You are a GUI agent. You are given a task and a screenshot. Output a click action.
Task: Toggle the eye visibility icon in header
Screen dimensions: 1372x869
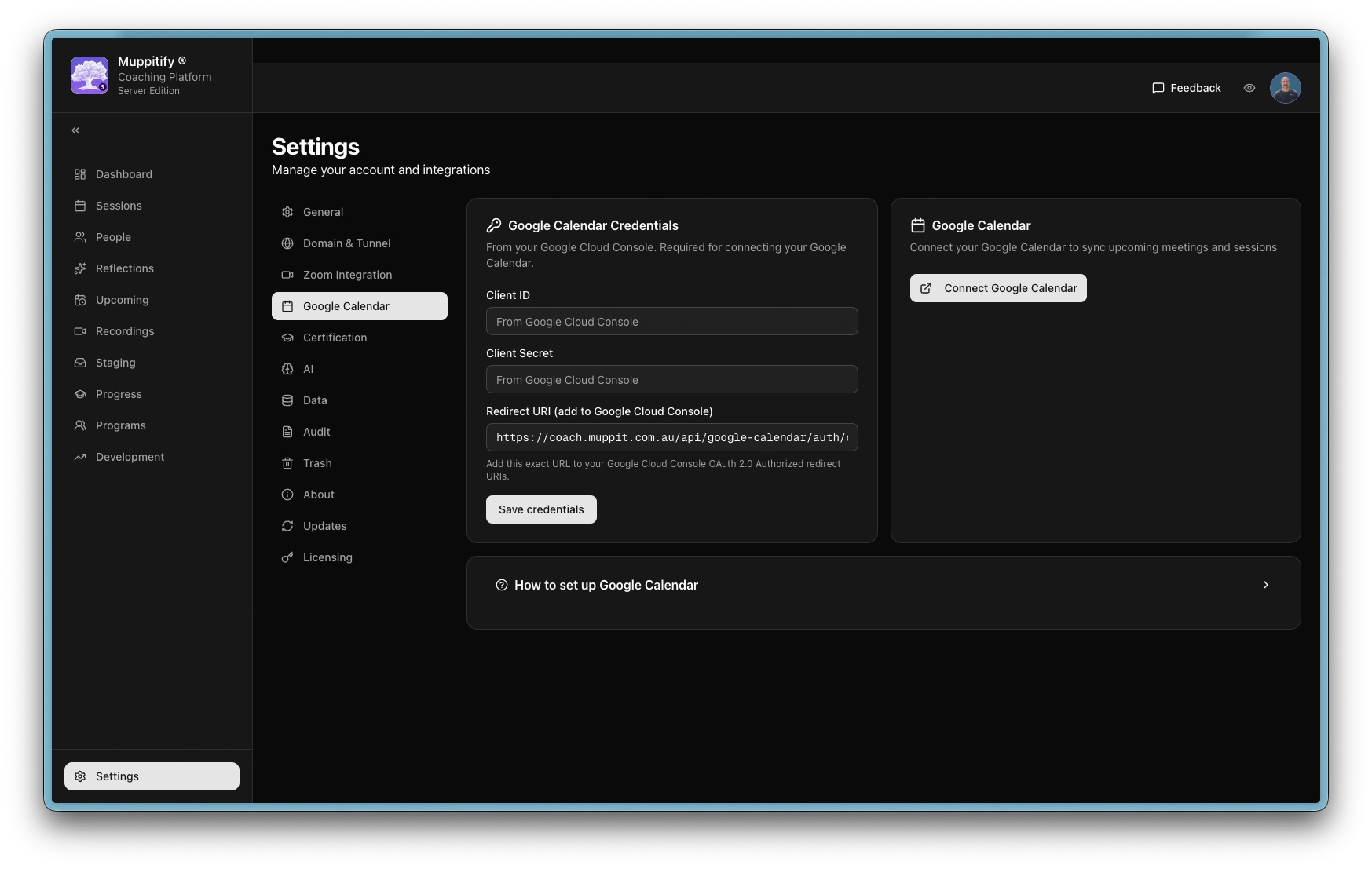point(1249,88)
